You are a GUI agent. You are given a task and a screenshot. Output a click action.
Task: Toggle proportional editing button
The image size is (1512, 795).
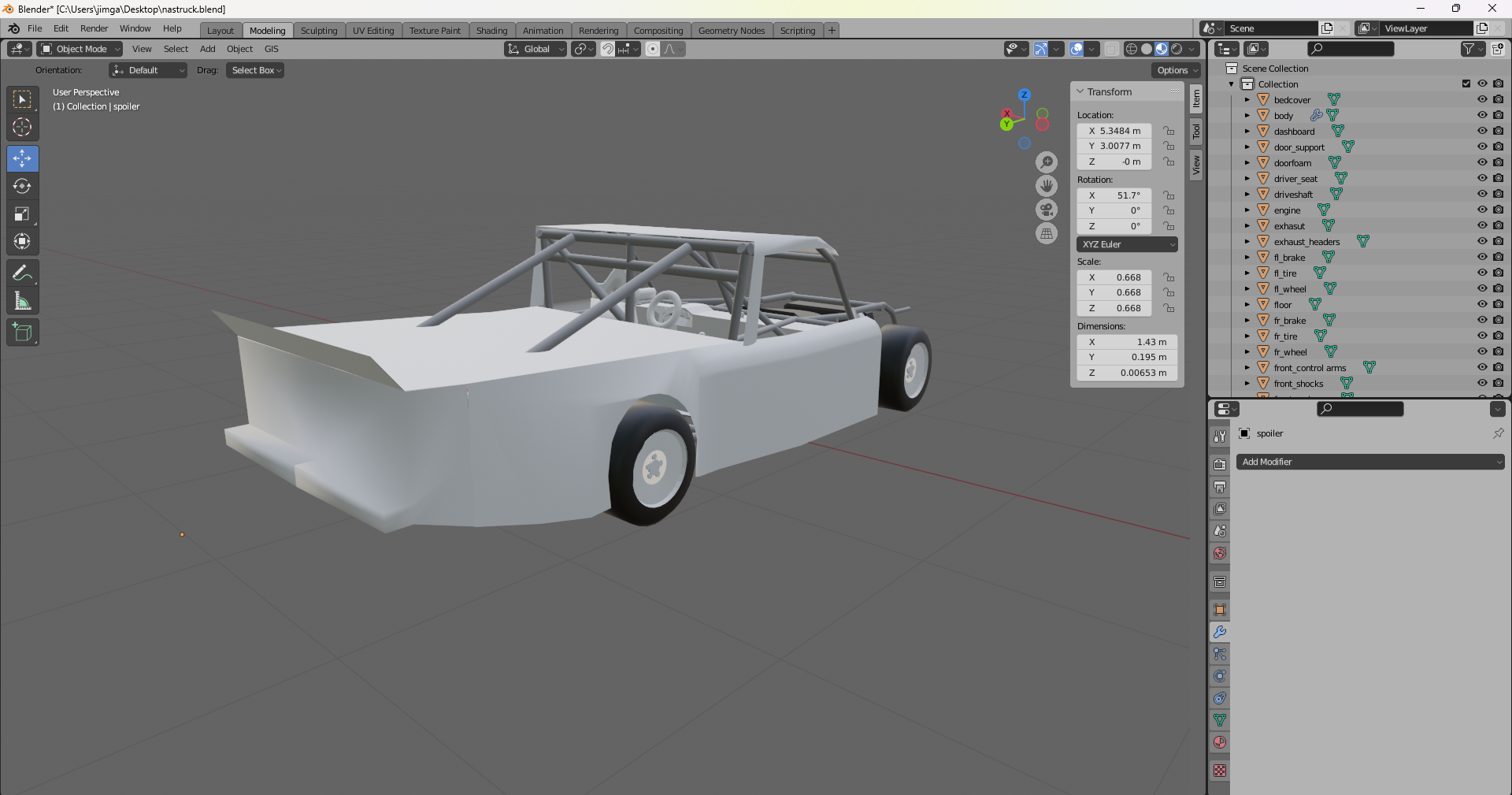point(652,49)
